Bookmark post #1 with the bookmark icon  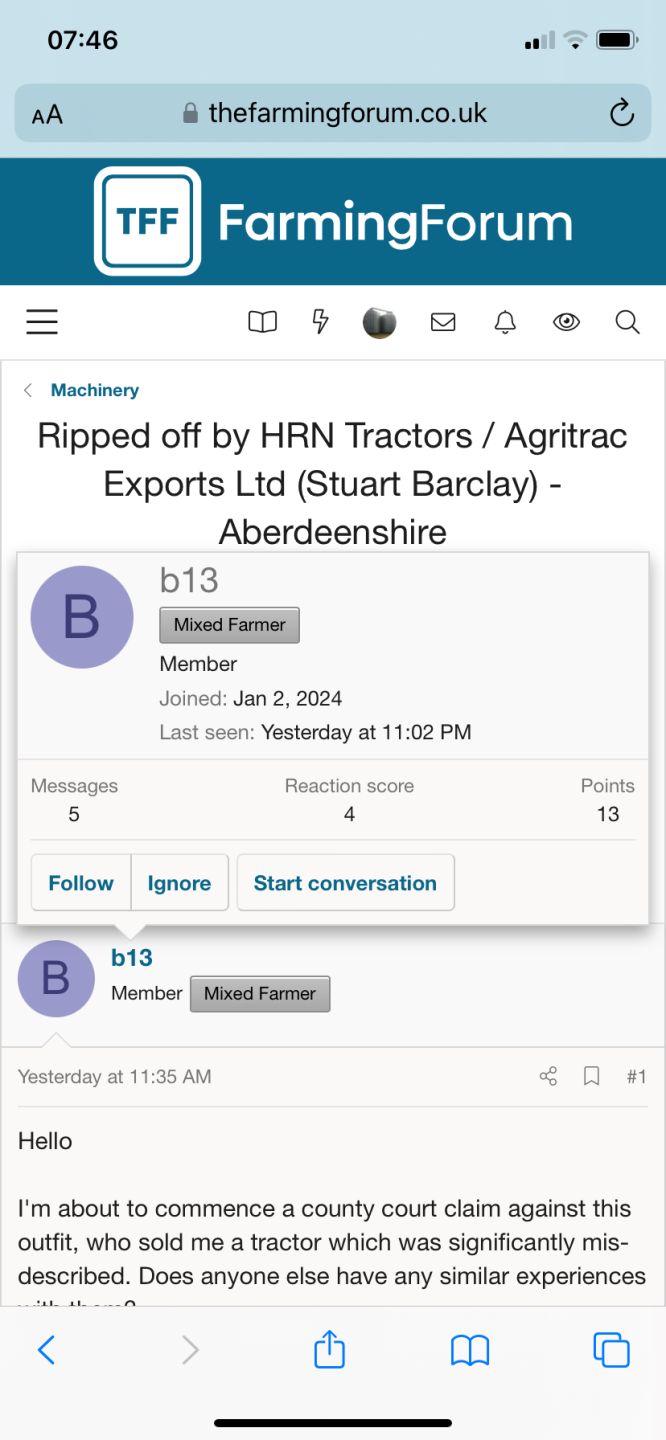point(591,1076)
